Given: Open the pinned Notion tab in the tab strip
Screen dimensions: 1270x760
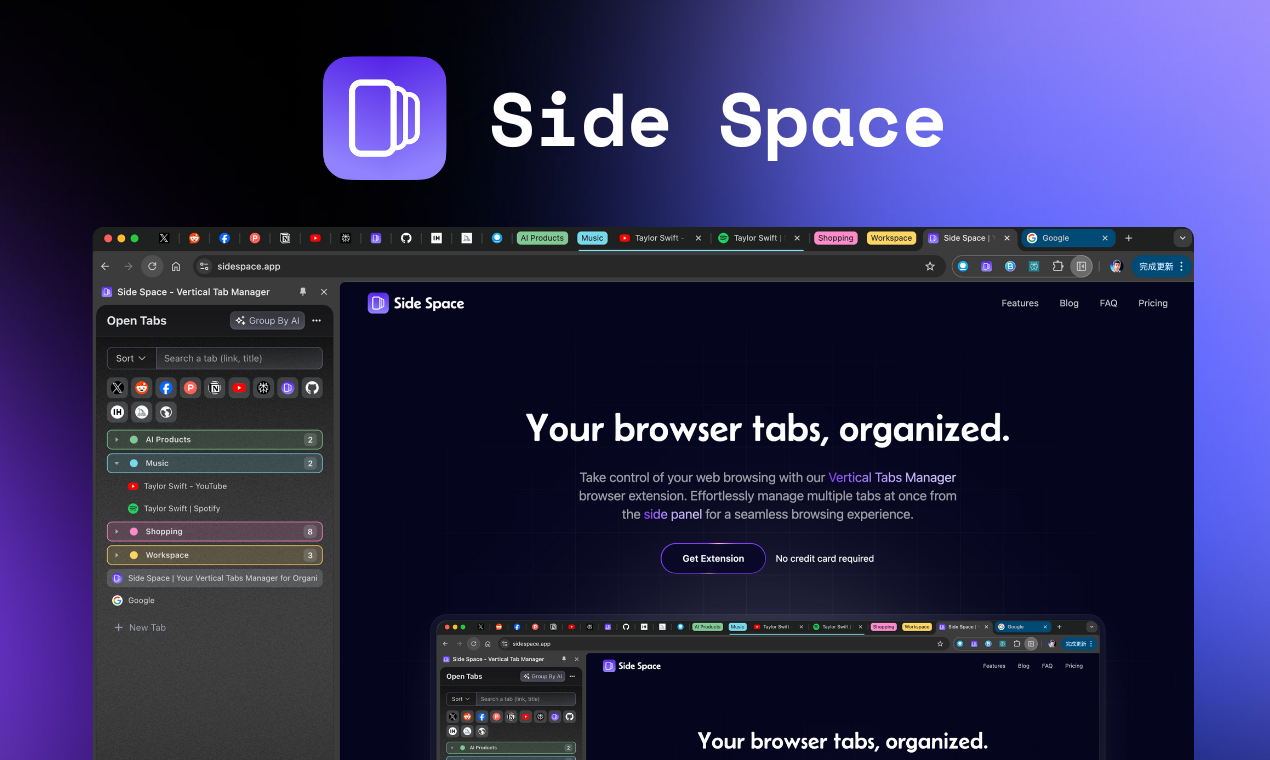Looking at the screenshot, I should coord(285,238).
